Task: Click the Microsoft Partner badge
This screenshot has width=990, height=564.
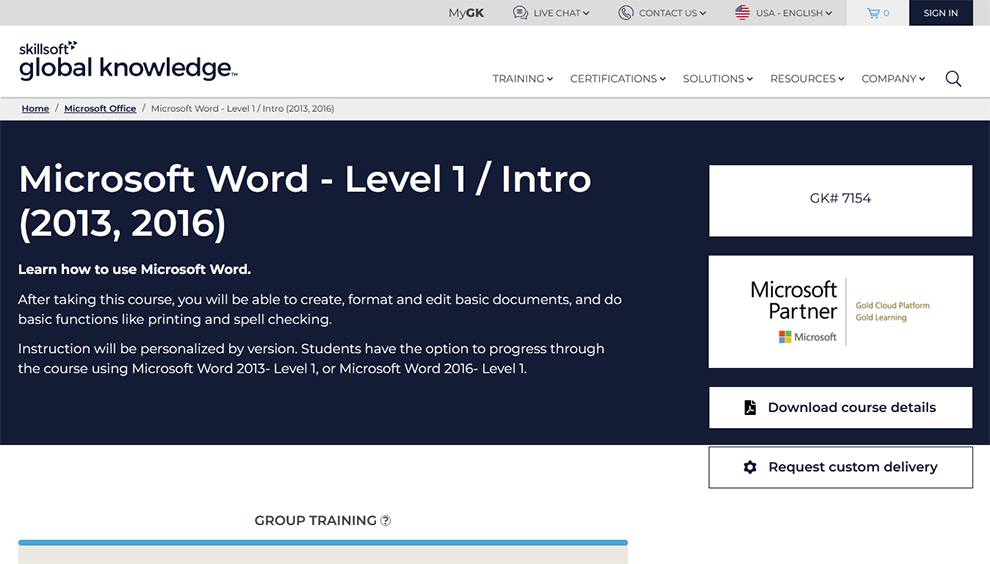Action: pyautogui.click(x=840, y=311)
